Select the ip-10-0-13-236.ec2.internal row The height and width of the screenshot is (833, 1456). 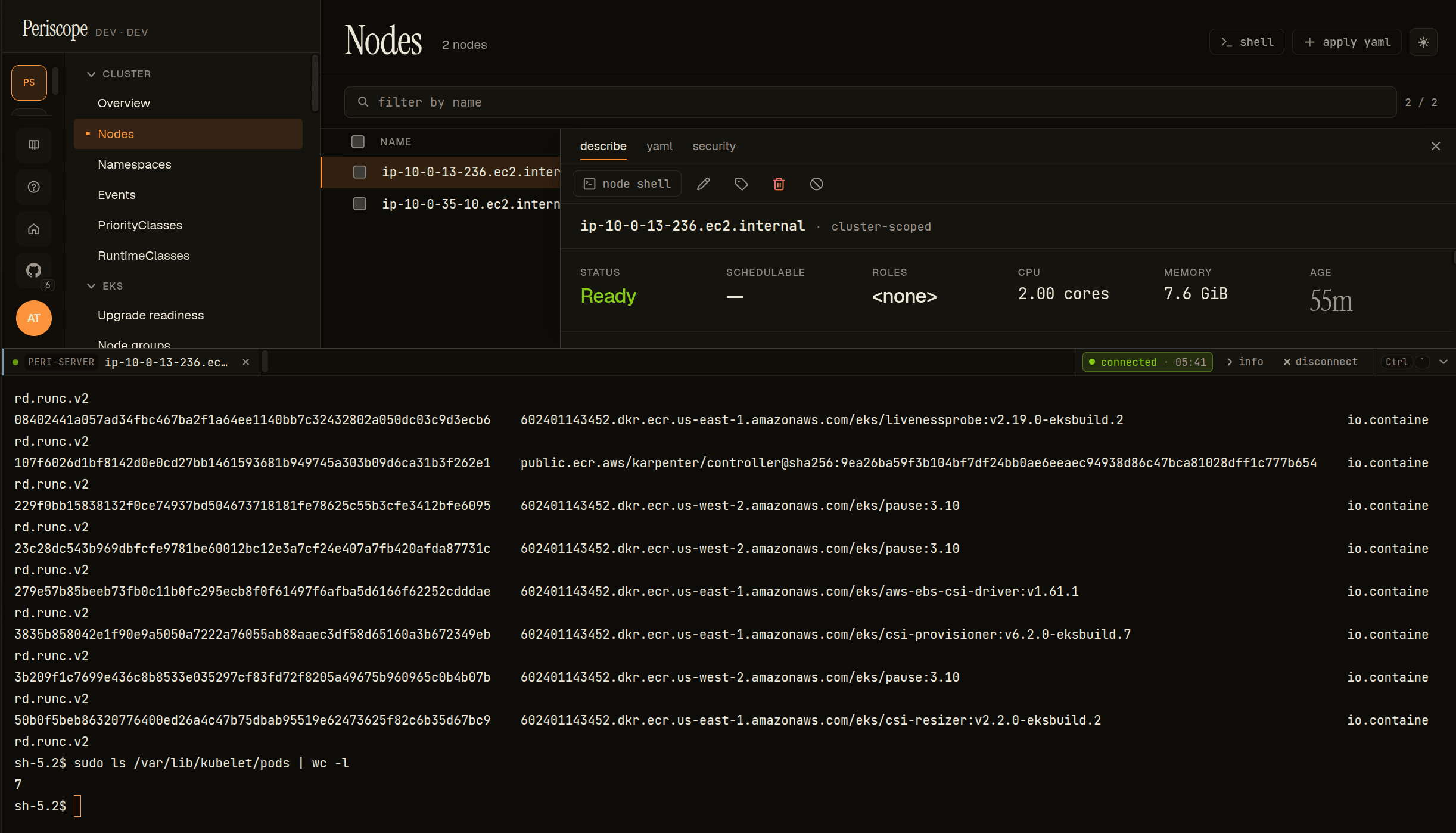(x=441, y=172)
